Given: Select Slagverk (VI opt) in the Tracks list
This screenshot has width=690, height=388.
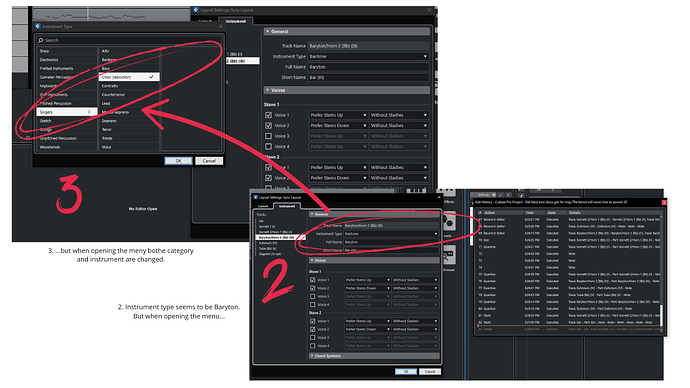Looking at the screenshot, I should pos(280,254).
